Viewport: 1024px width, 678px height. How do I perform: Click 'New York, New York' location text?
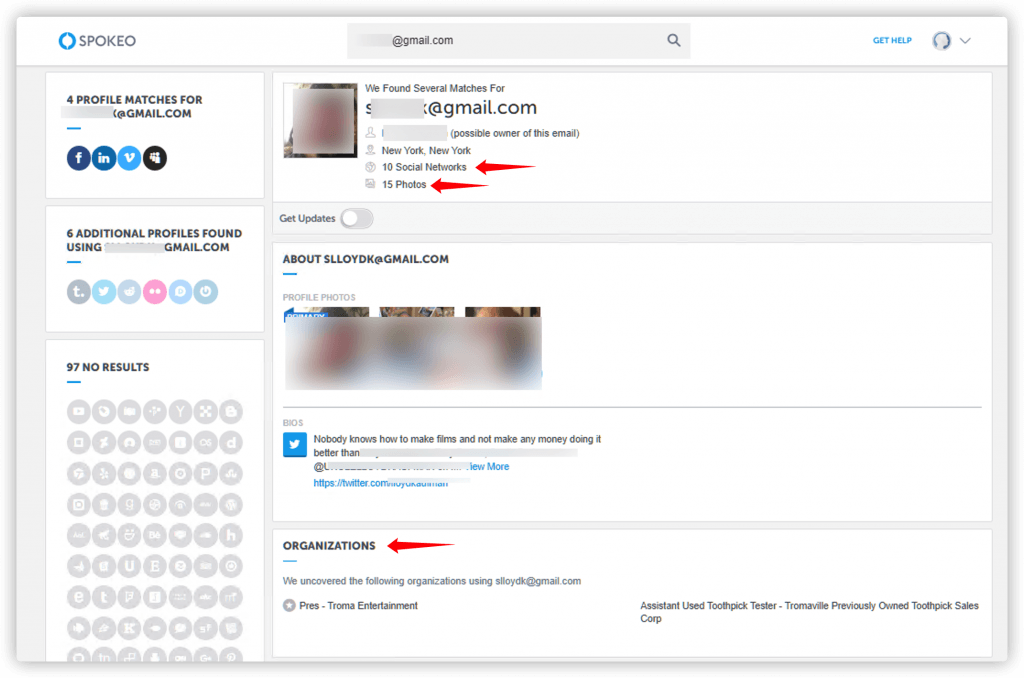click(x=426, y=150)
